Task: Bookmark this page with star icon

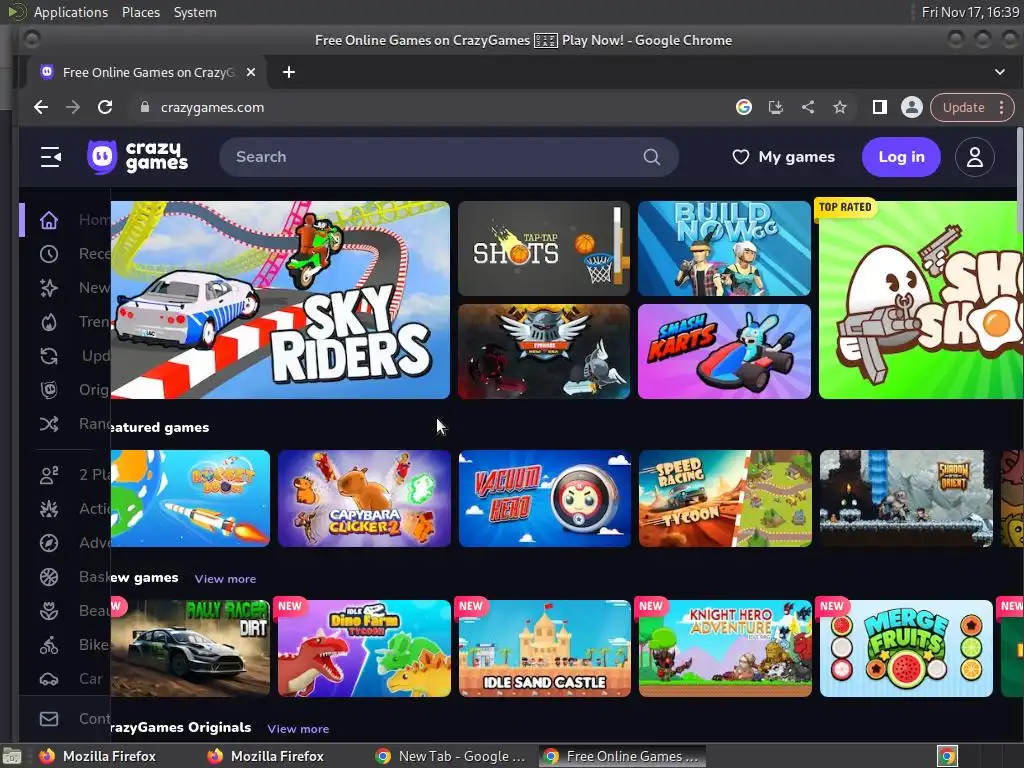Action: coord(840,107)
